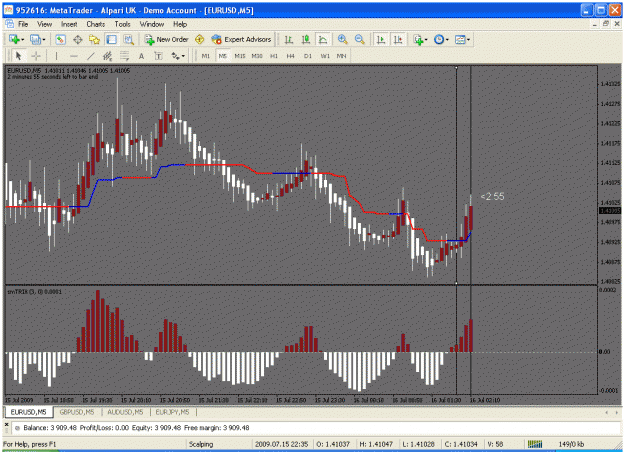625x452 pixels.
Task: Switch chart to Candlesticks icon
Action: tap(306, 39)
